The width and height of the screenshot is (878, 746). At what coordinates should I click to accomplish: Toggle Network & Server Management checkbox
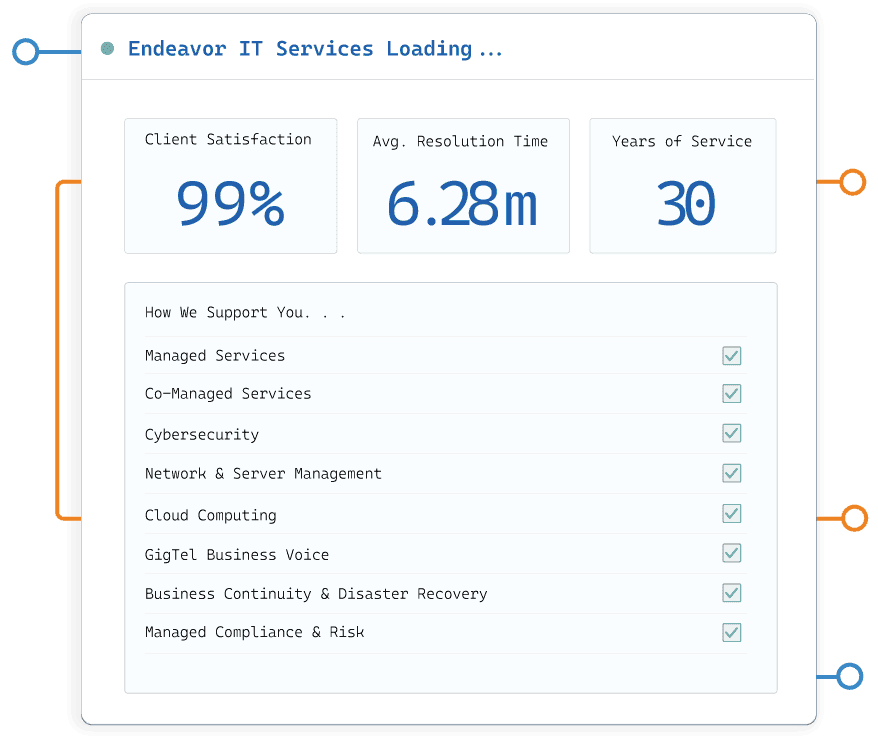click(x=731, y=473)
